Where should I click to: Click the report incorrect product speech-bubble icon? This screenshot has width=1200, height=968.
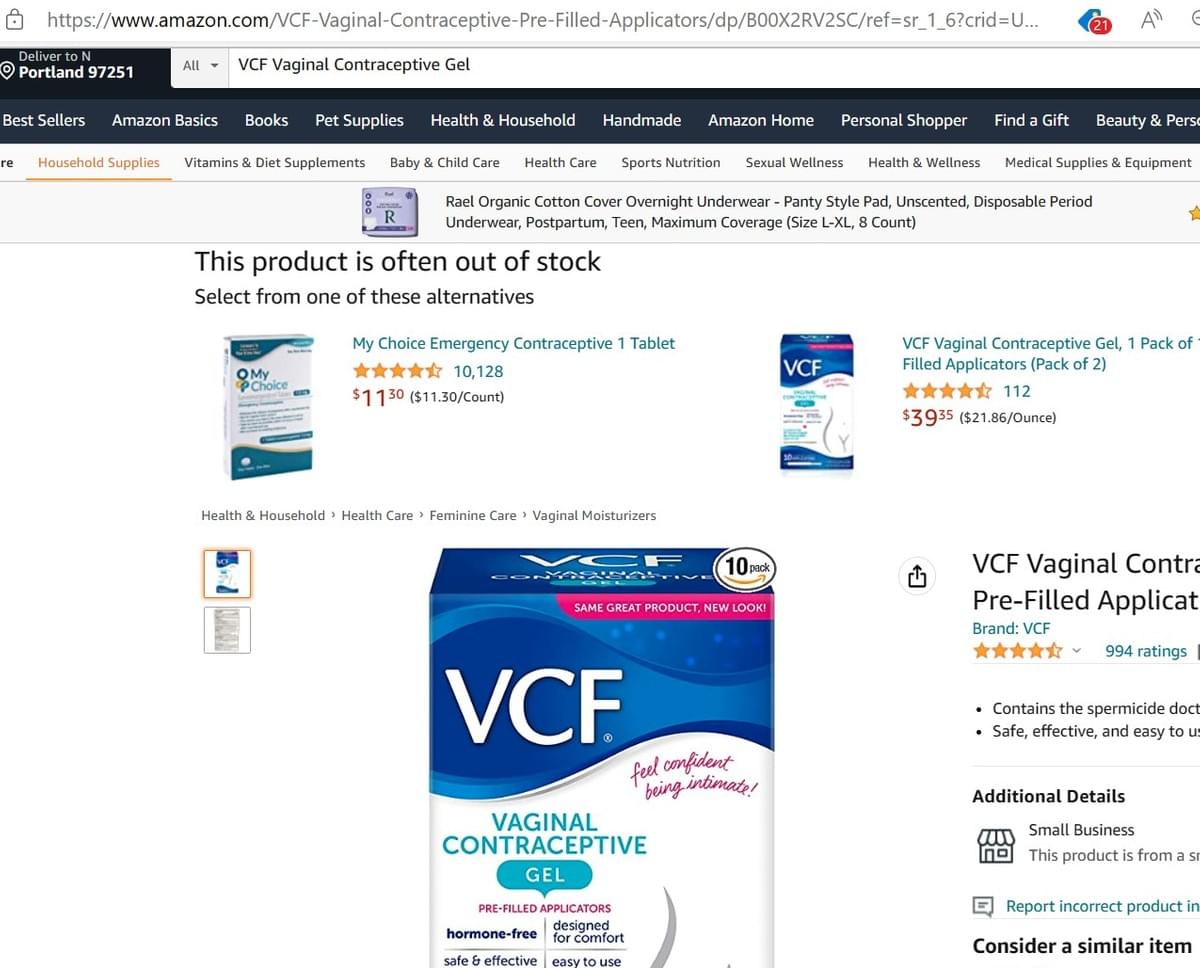983,906
